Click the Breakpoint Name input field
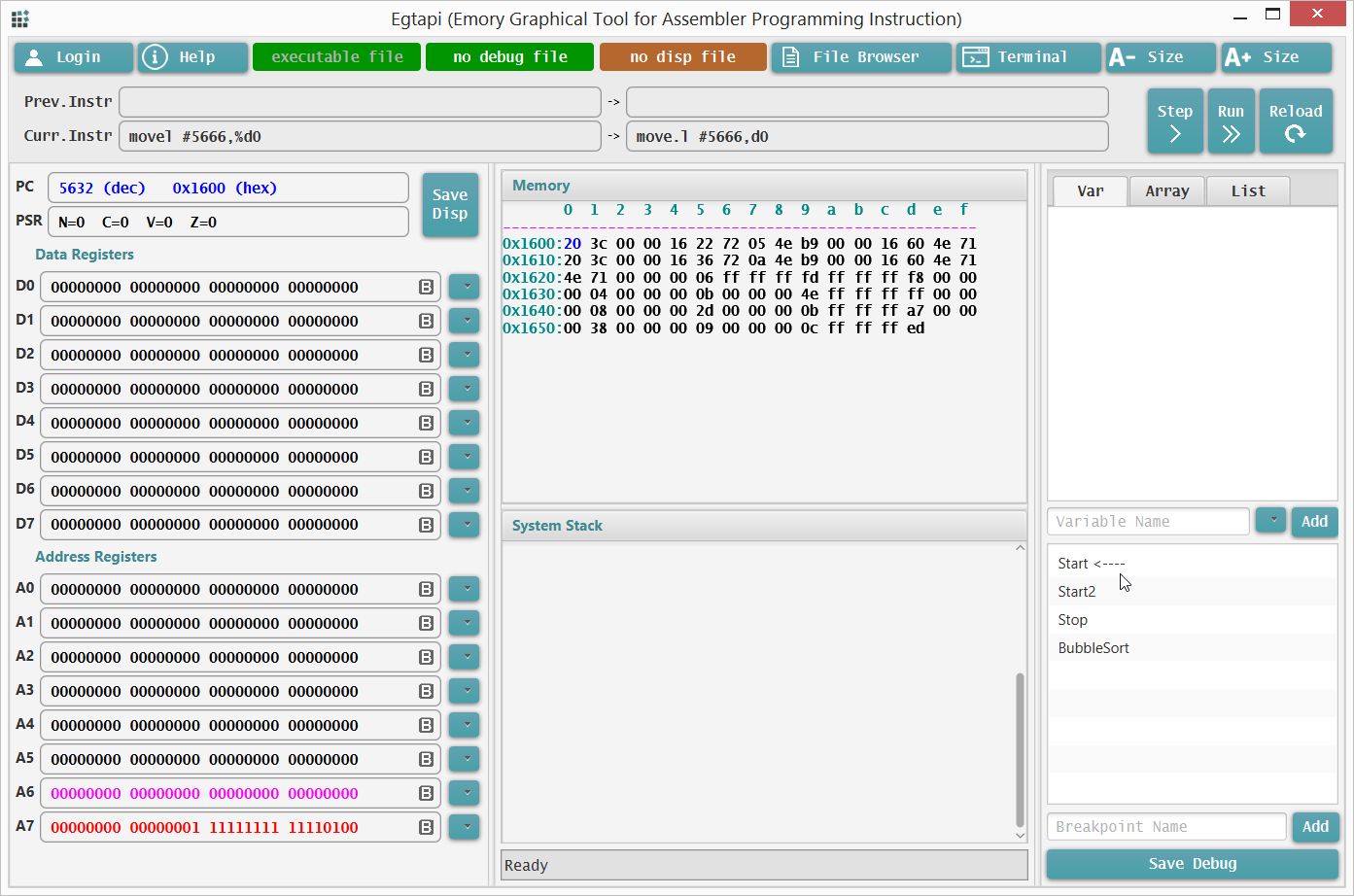 (1166, 827)
